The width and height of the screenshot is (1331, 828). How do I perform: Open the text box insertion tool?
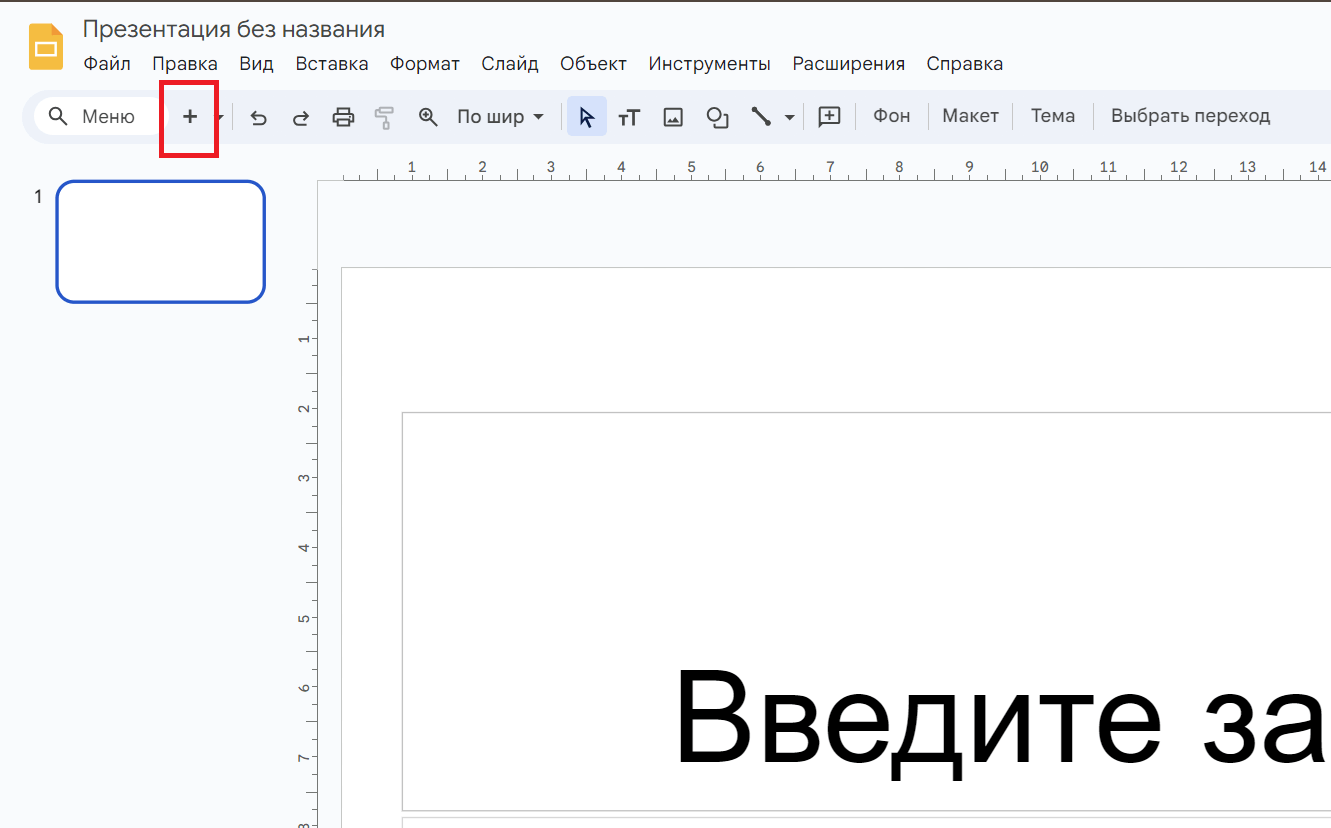point(629,116)
